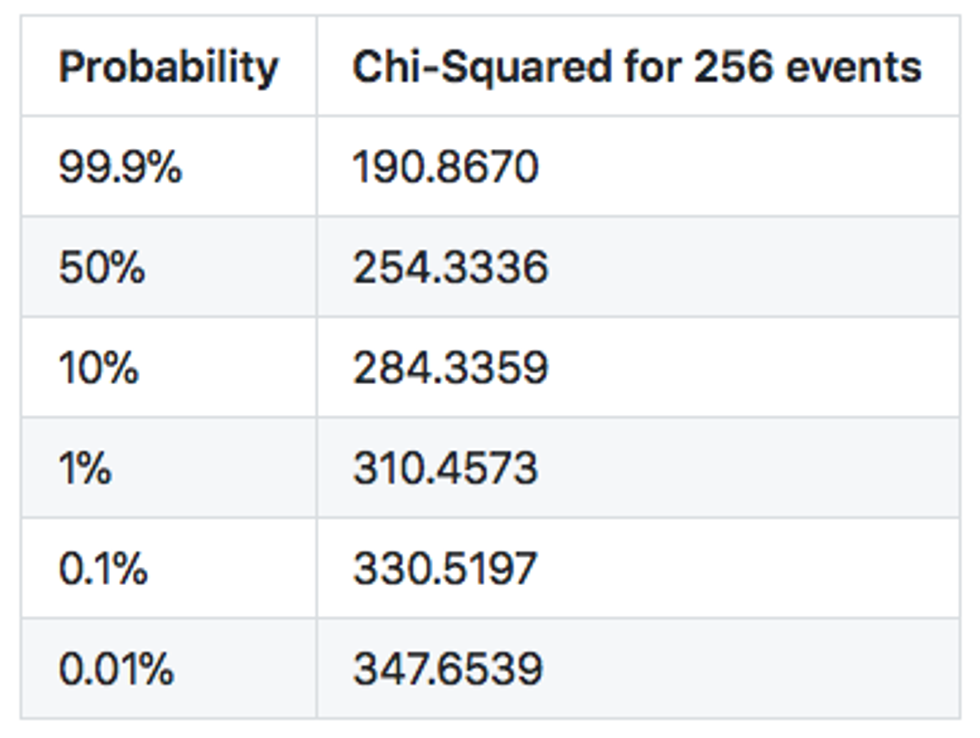The image size is (980, 738).
Task: Click the 310.4573 chi-squared value
Action: pyautogui.click(x=445, y=467)
